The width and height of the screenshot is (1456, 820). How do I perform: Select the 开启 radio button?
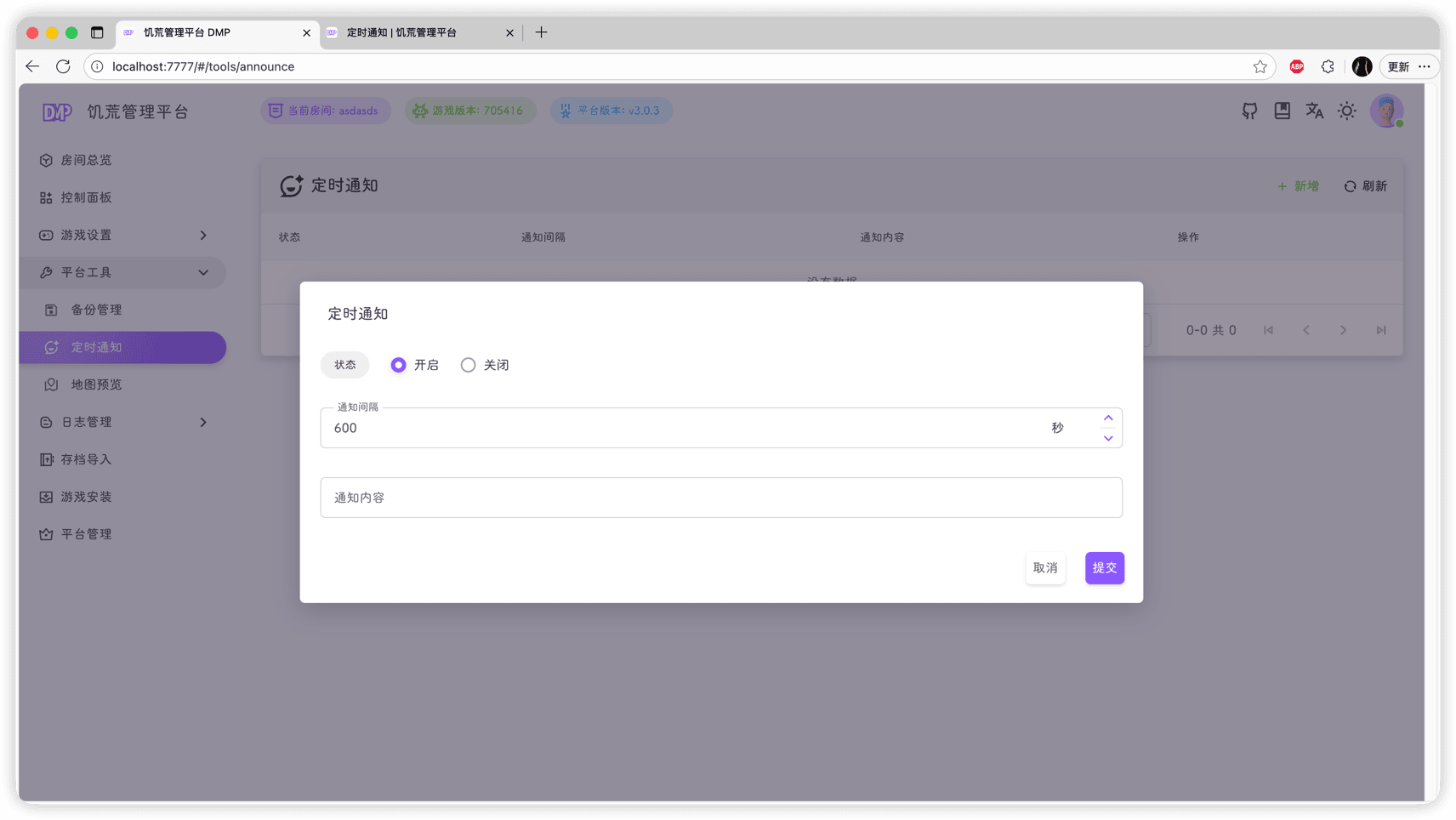click(x=398, y=364)
